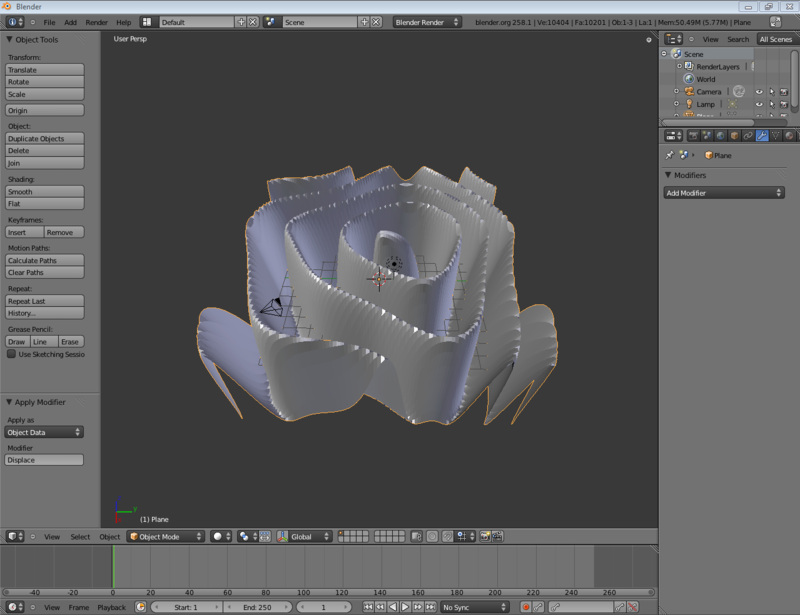Open the Blender Render engine dropdown
Viewport: 800px width, 615px height.
click(x=428, y=22)
